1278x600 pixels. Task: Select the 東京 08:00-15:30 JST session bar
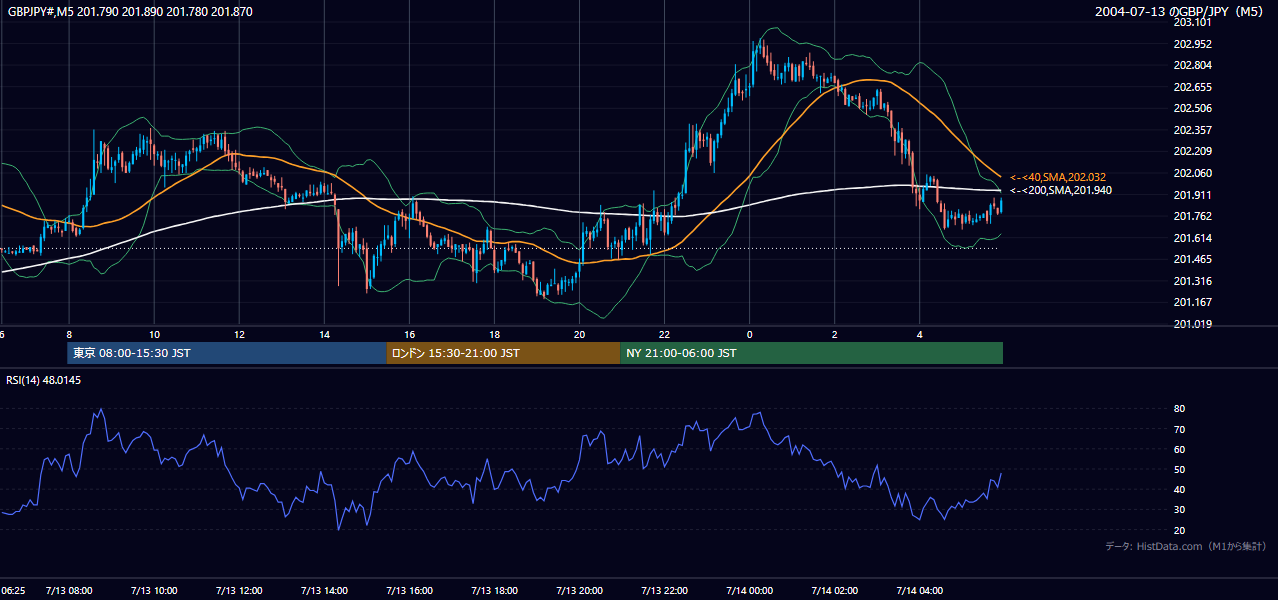226,353
